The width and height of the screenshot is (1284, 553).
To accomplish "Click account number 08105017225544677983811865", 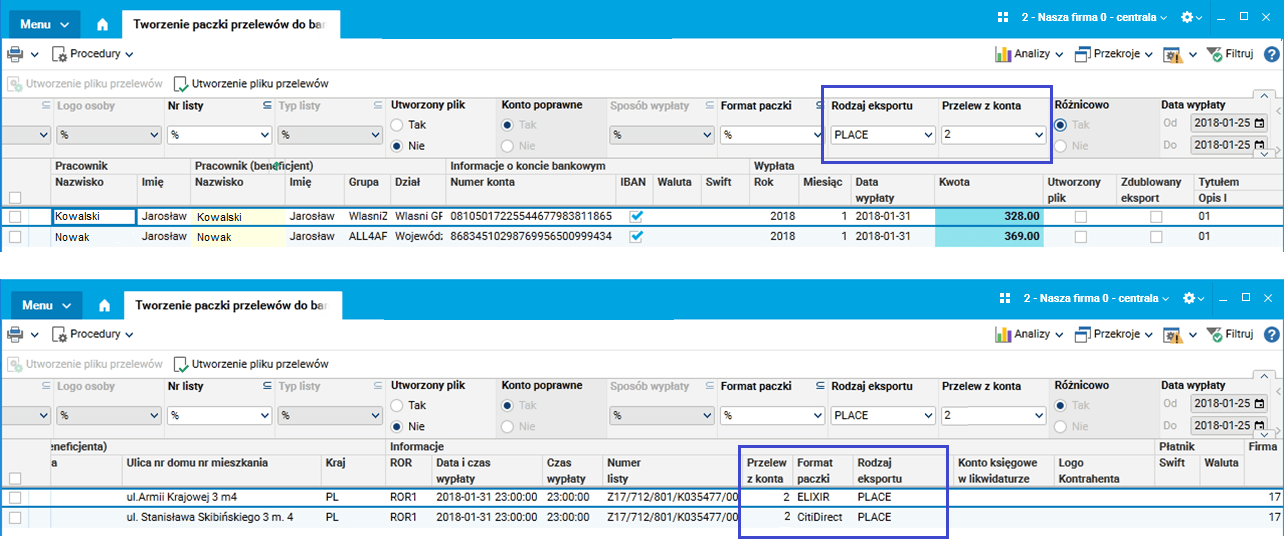I will [x=532, y=216].
